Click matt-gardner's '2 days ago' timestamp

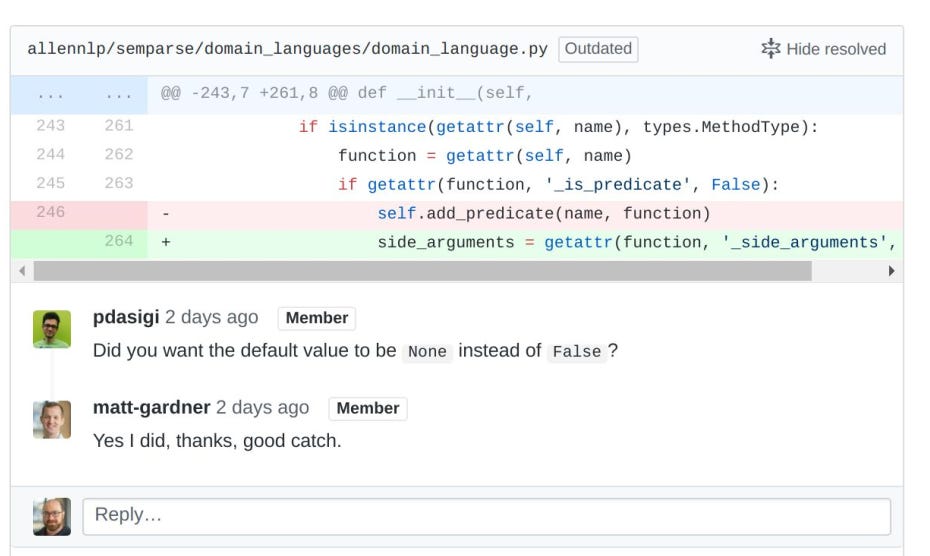point(262,408)
